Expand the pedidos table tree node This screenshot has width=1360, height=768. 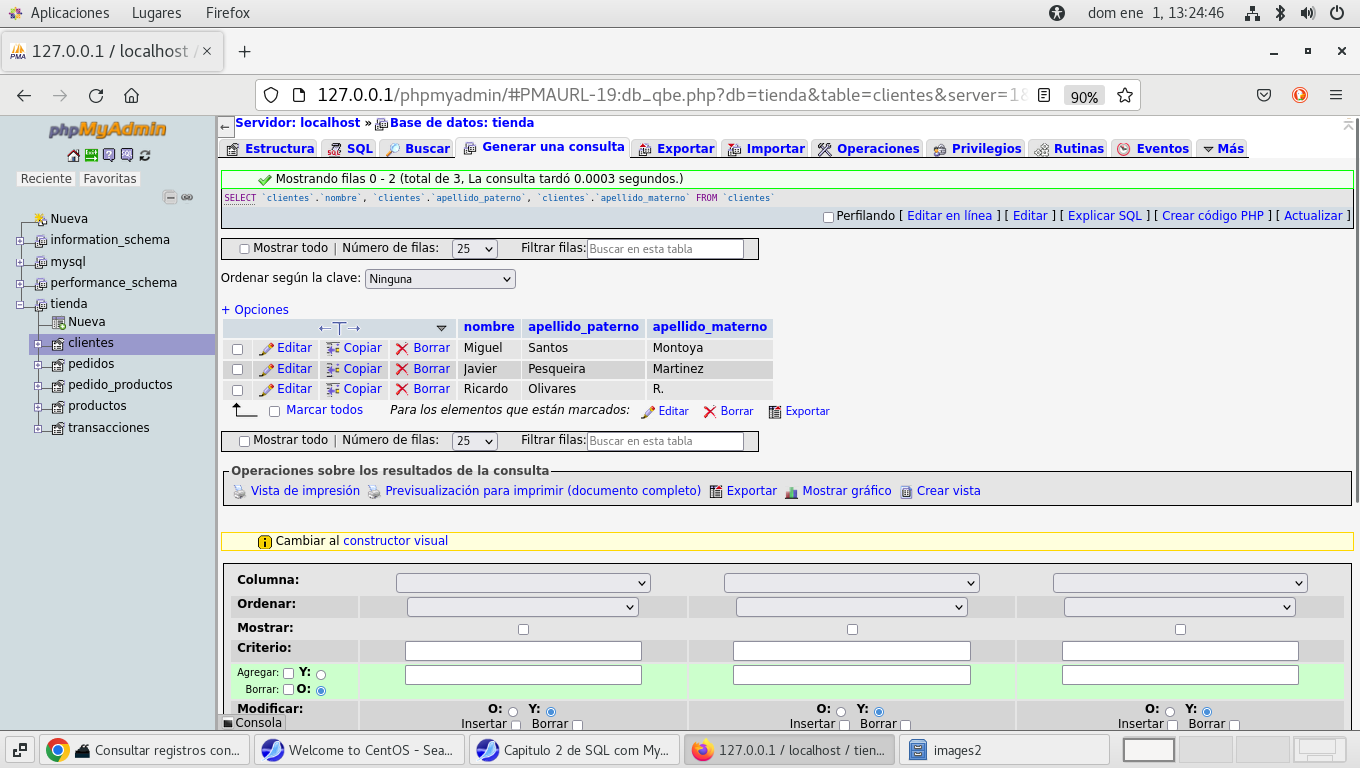(38, 365)
